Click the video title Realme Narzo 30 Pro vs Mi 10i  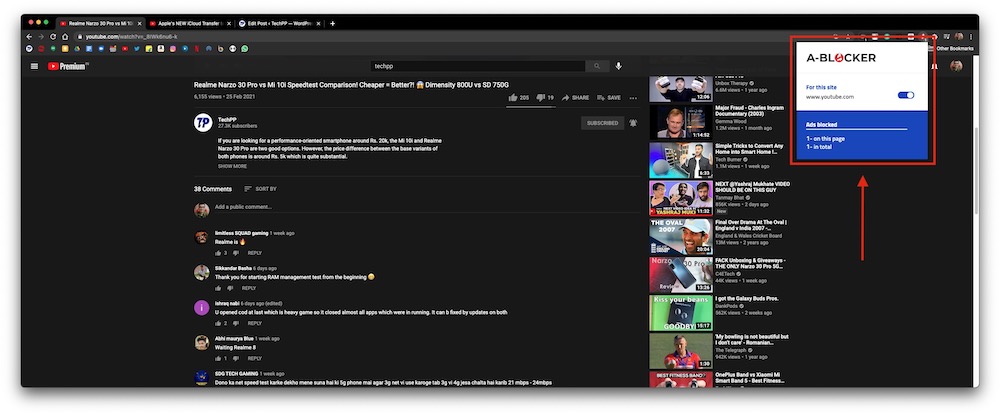click(351, 85)
